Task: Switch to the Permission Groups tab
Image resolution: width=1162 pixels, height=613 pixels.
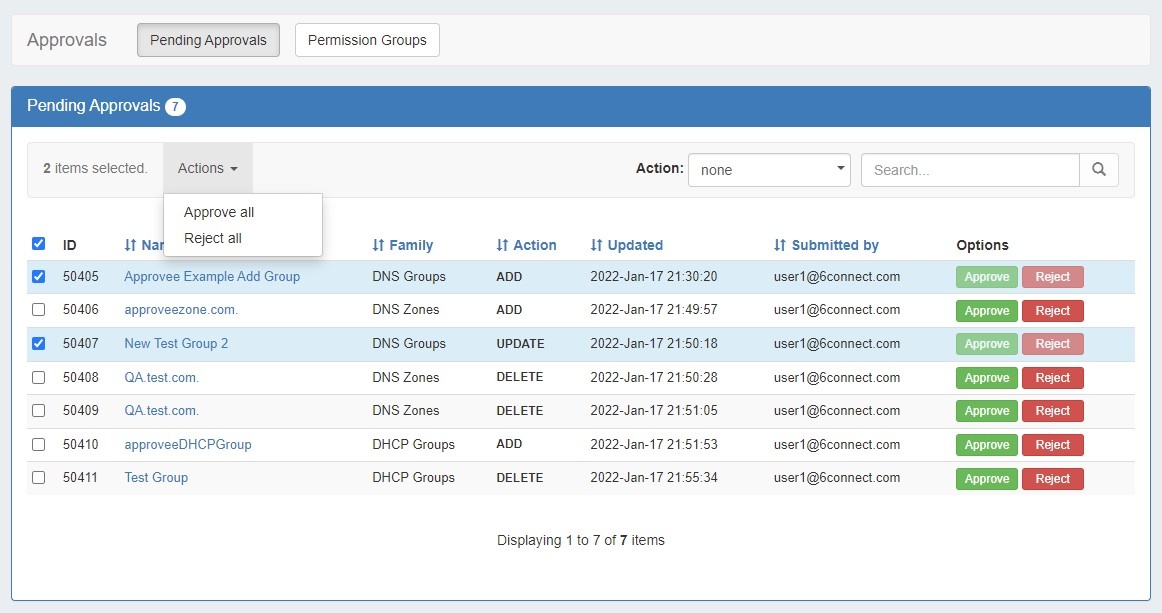Action: point(367,40)
